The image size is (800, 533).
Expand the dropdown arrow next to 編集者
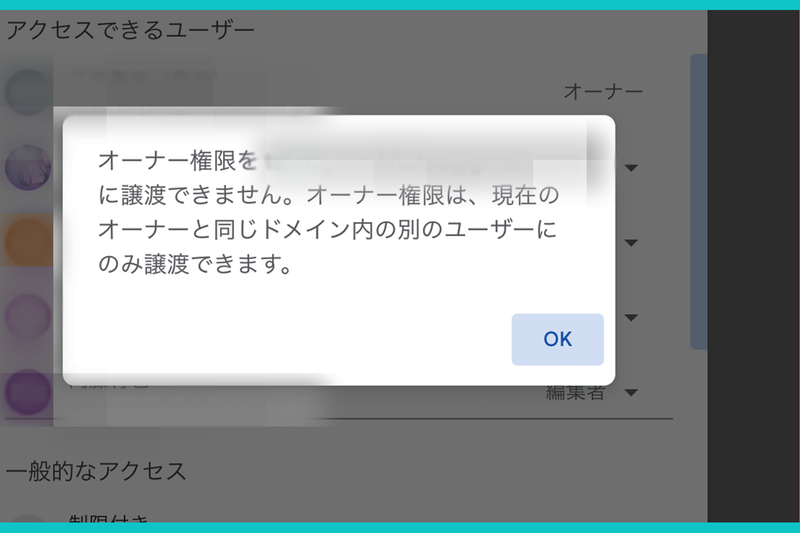coord(631,393)
